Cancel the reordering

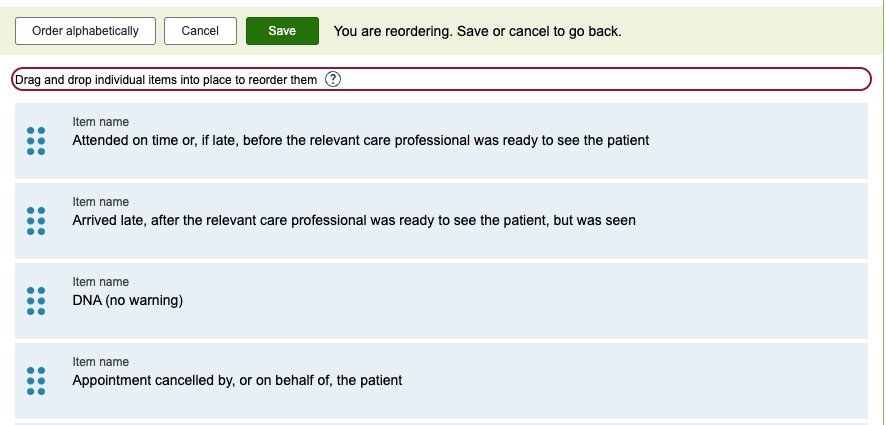coord(200,31)
